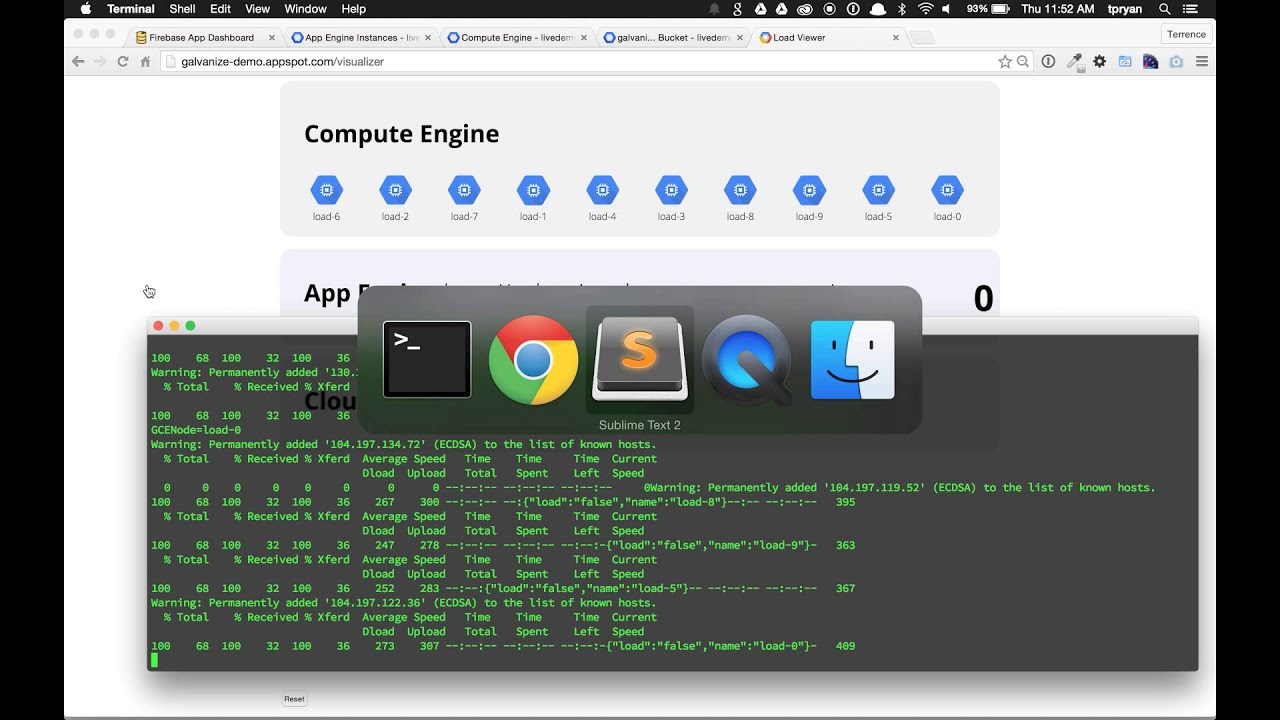Switch to Chrome in app switcher
Screen dimensions: 1280x720
533,360
